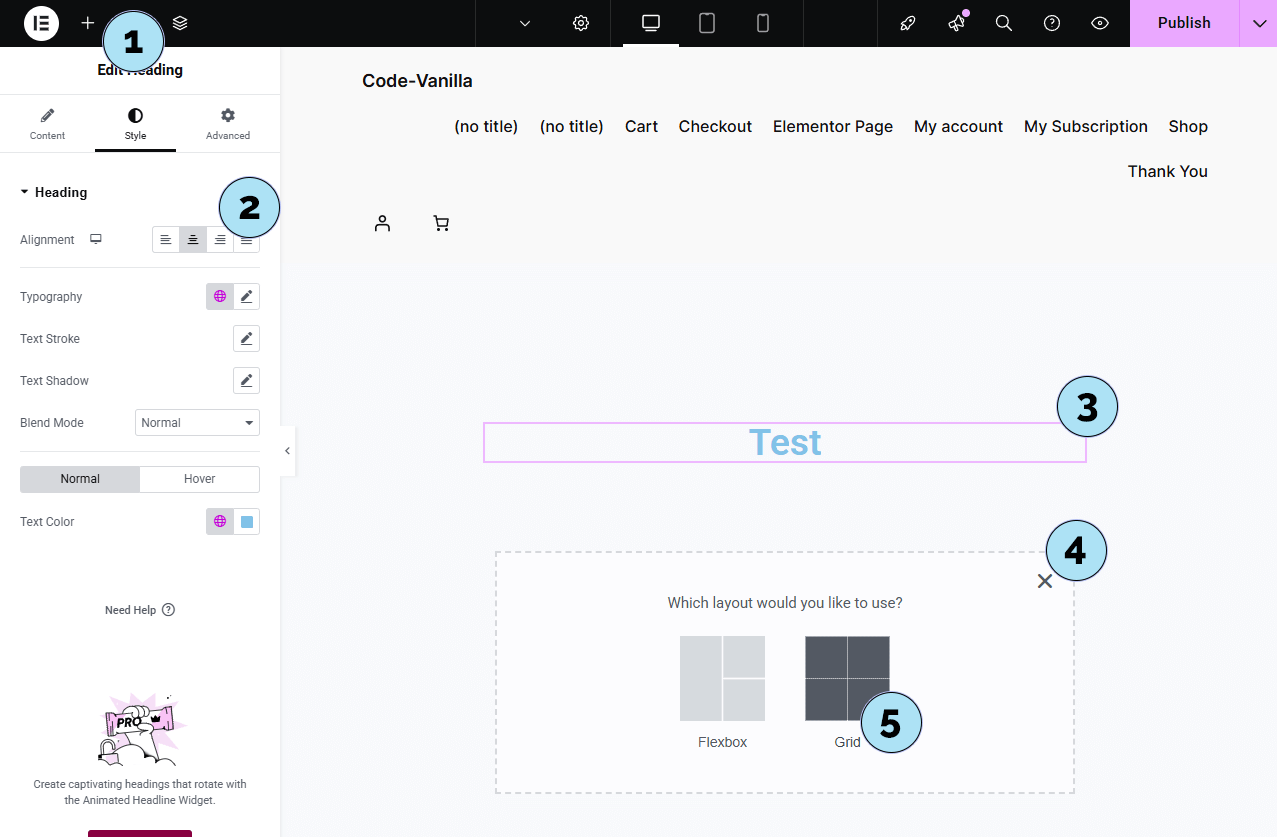1277x837 pixels.
Task: Open page settings gear icon
Action: [581, 23]
